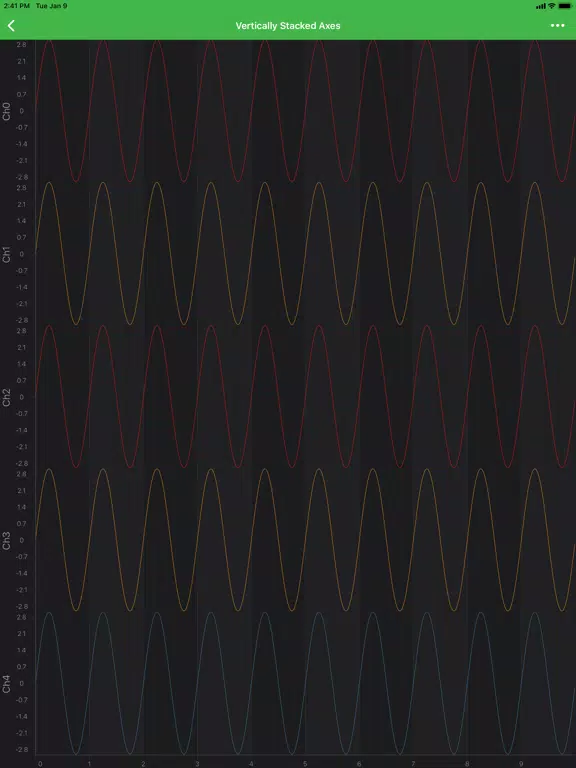Tap the 0 tick on Ch1 axis
The height and width of the screenshot is (768, 576).
[22, 254]
